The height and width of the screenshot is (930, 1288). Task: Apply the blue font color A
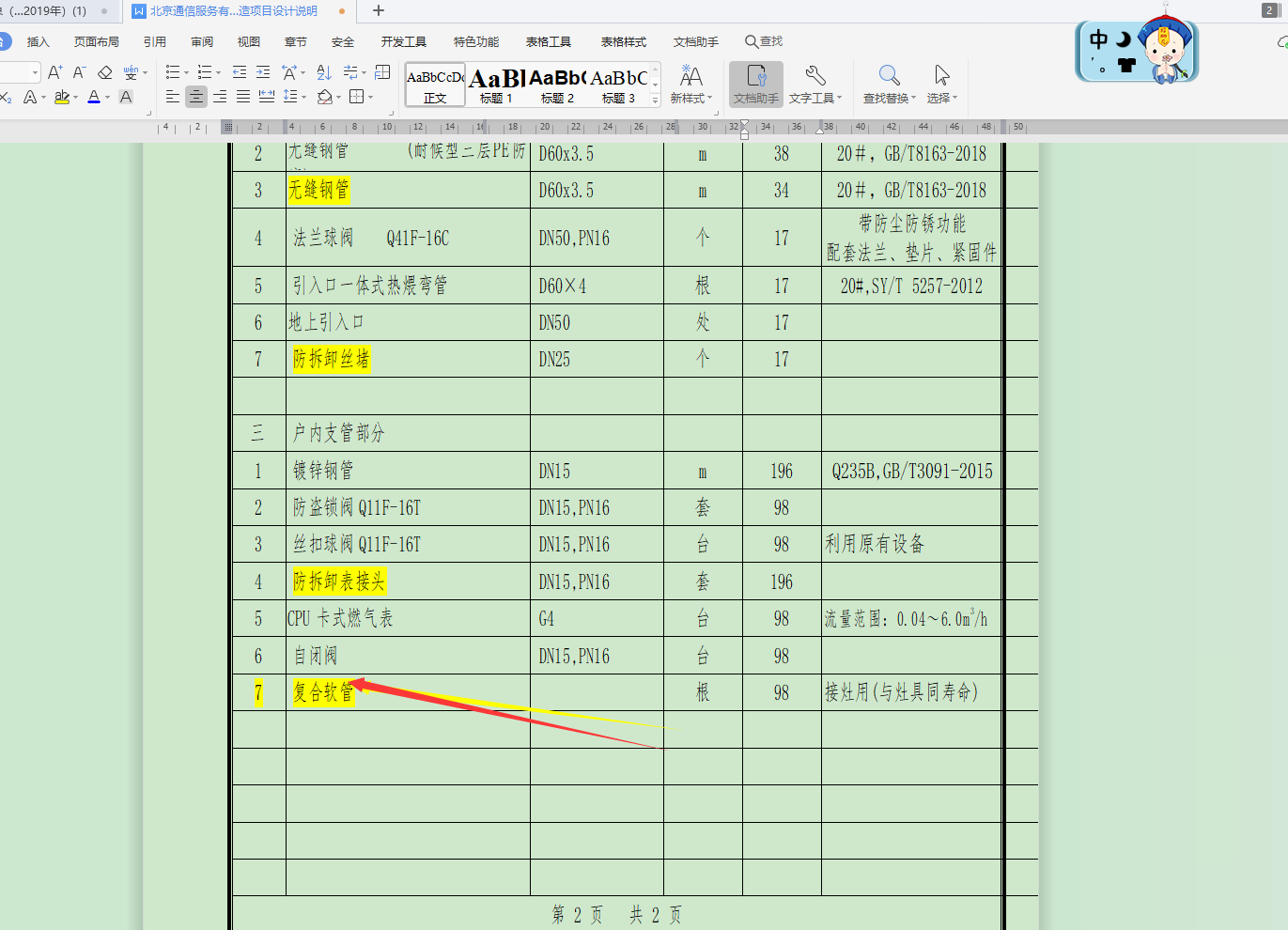(94, 97)
